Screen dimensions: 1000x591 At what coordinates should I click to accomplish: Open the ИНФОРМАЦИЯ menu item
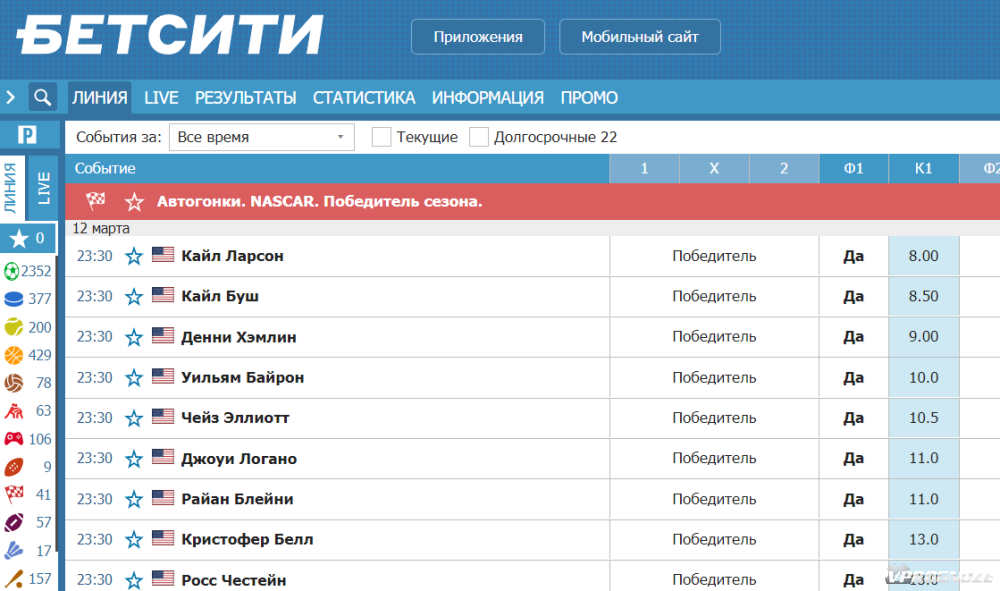tap(488, 98)
